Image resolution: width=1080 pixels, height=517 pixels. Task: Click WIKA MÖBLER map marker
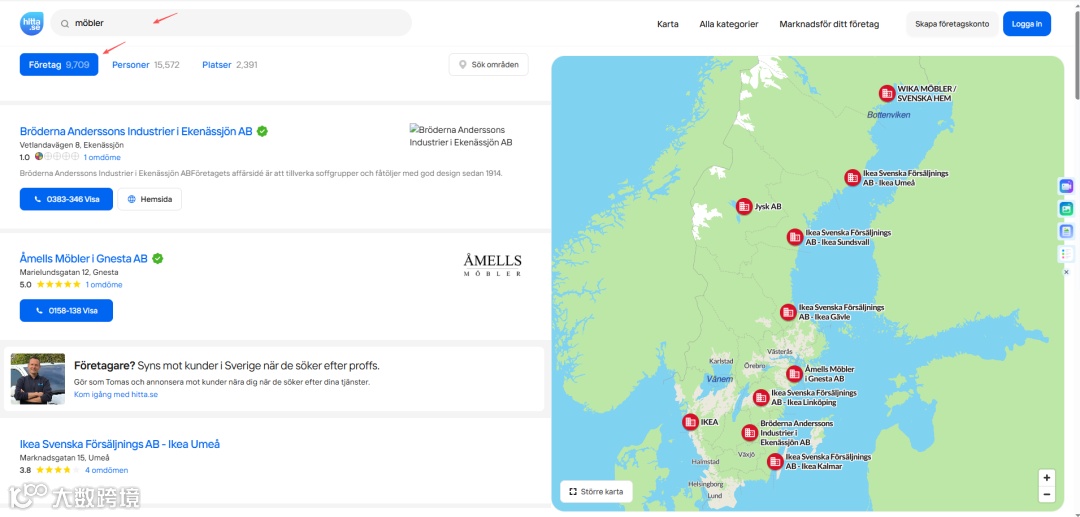[886, 94]
